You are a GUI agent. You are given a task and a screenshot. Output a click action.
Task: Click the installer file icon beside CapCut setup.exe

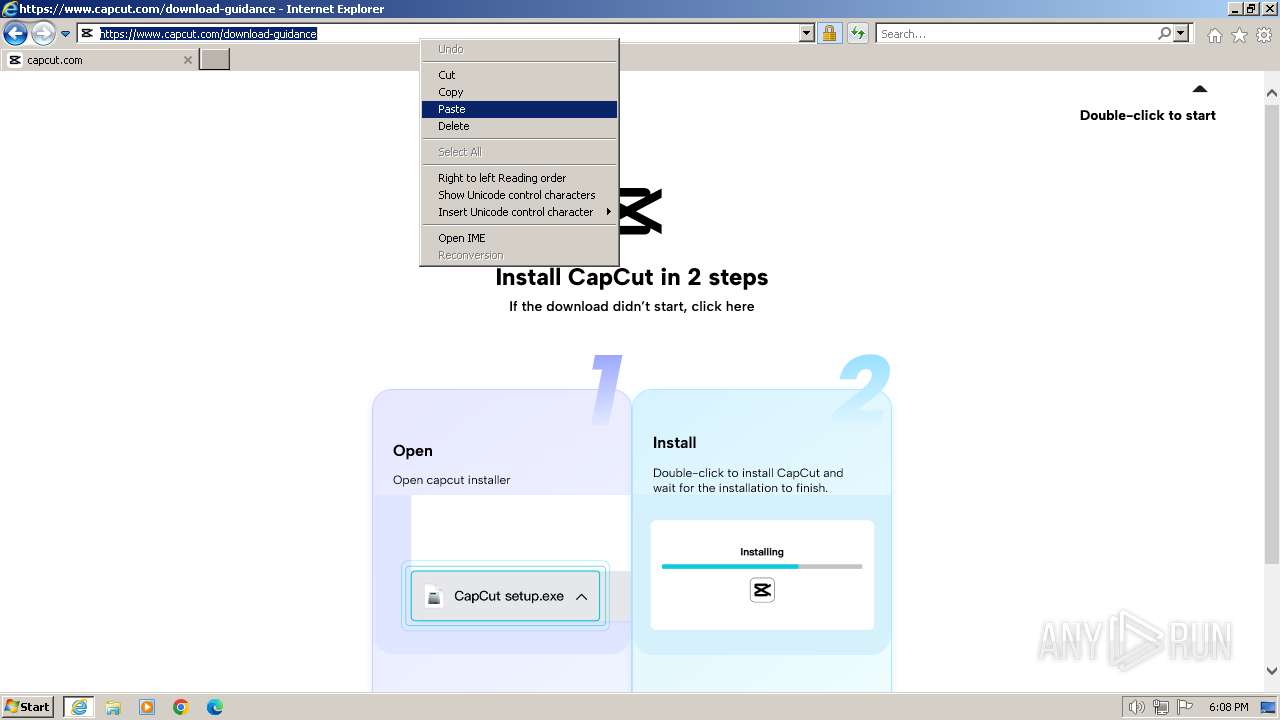(x=434, y=596)
